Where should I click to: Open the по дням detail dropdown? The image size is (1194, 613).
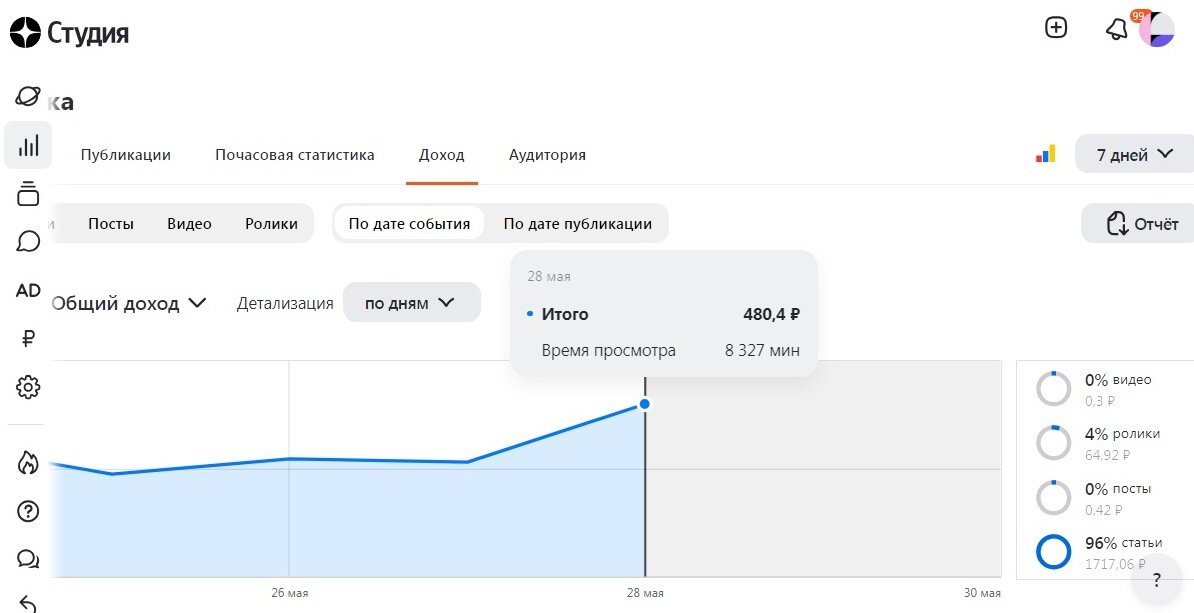(411, 302)
